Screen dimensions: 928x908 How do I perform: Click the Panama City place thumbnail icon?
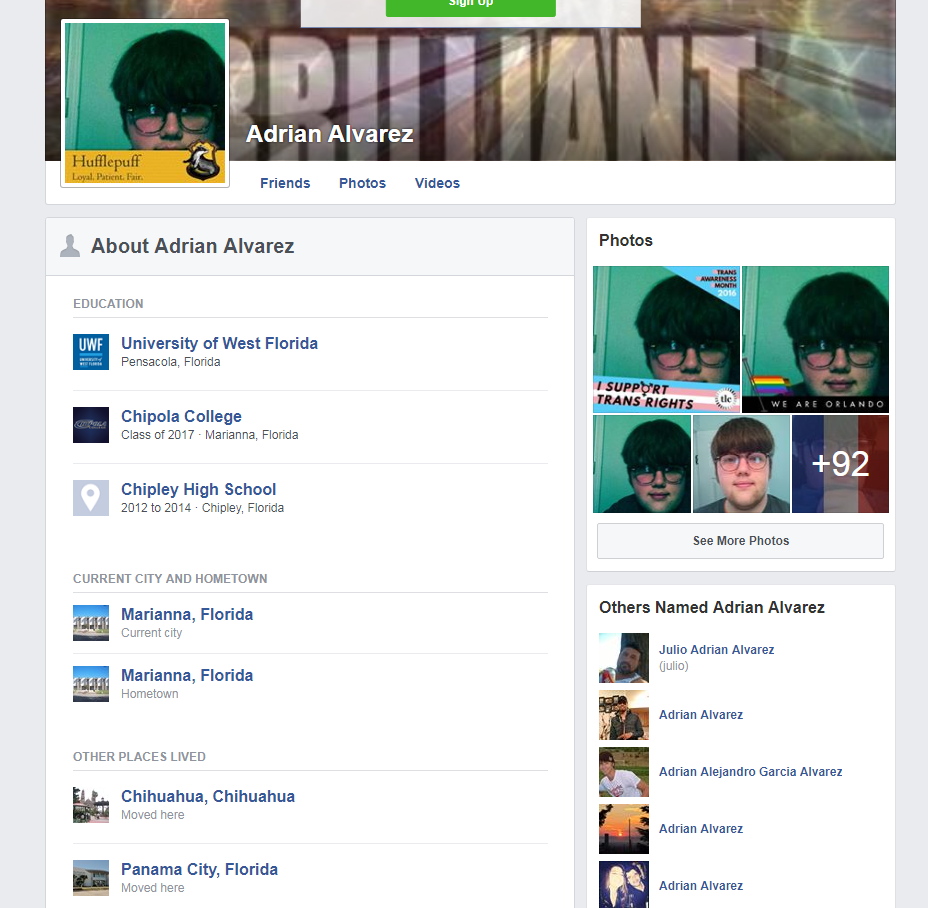(91, 878)
